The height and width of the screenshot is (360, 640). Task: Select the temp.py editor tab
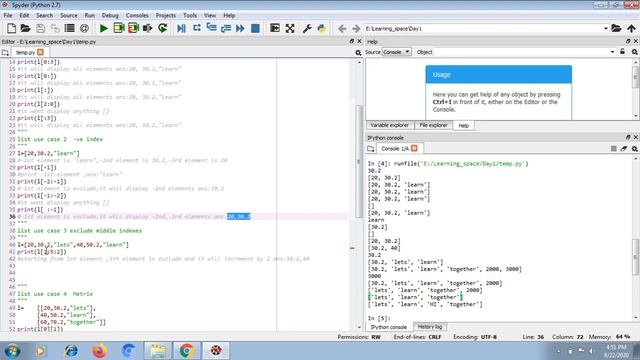click(25, 53)
